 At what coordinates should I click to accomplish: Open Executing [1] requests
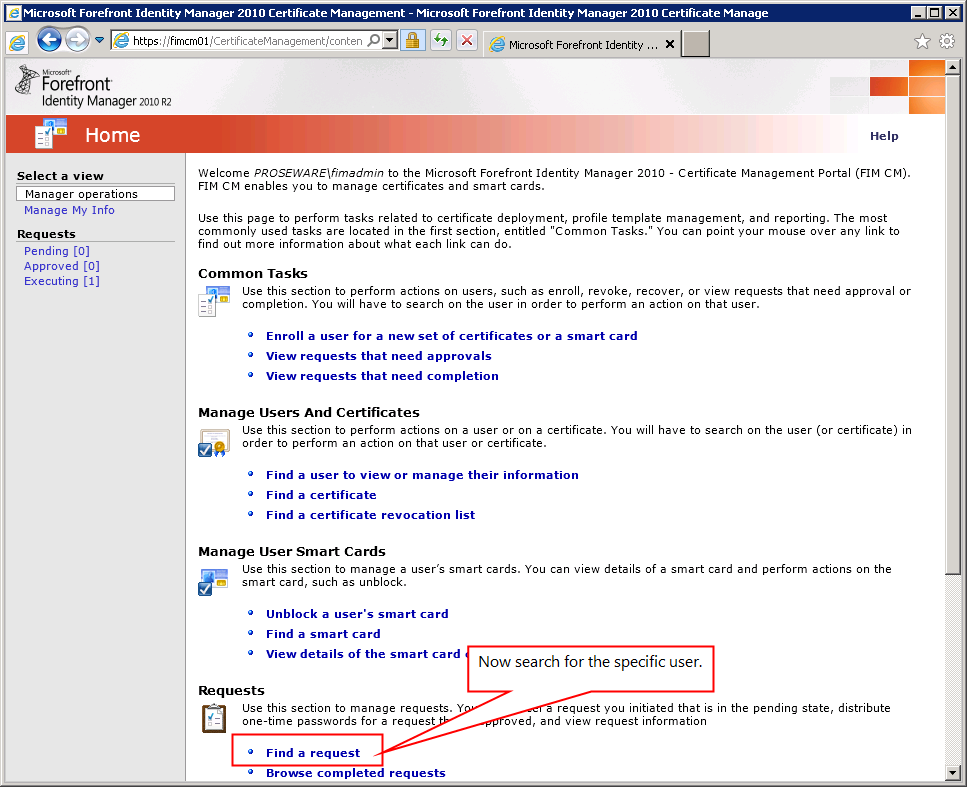[62, 281]
